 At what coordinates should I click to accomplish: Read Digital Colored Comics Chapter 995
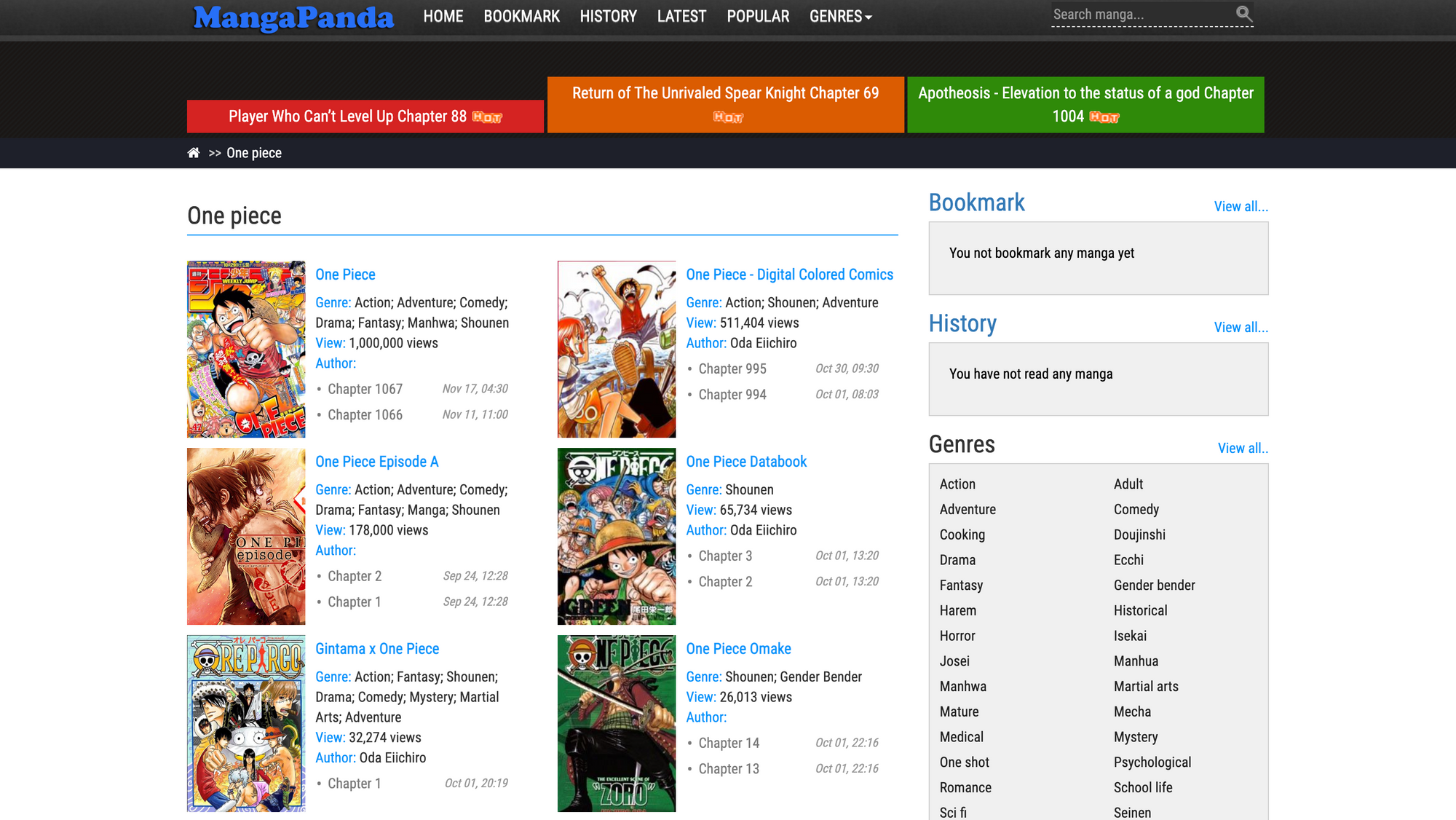[732, 368]
